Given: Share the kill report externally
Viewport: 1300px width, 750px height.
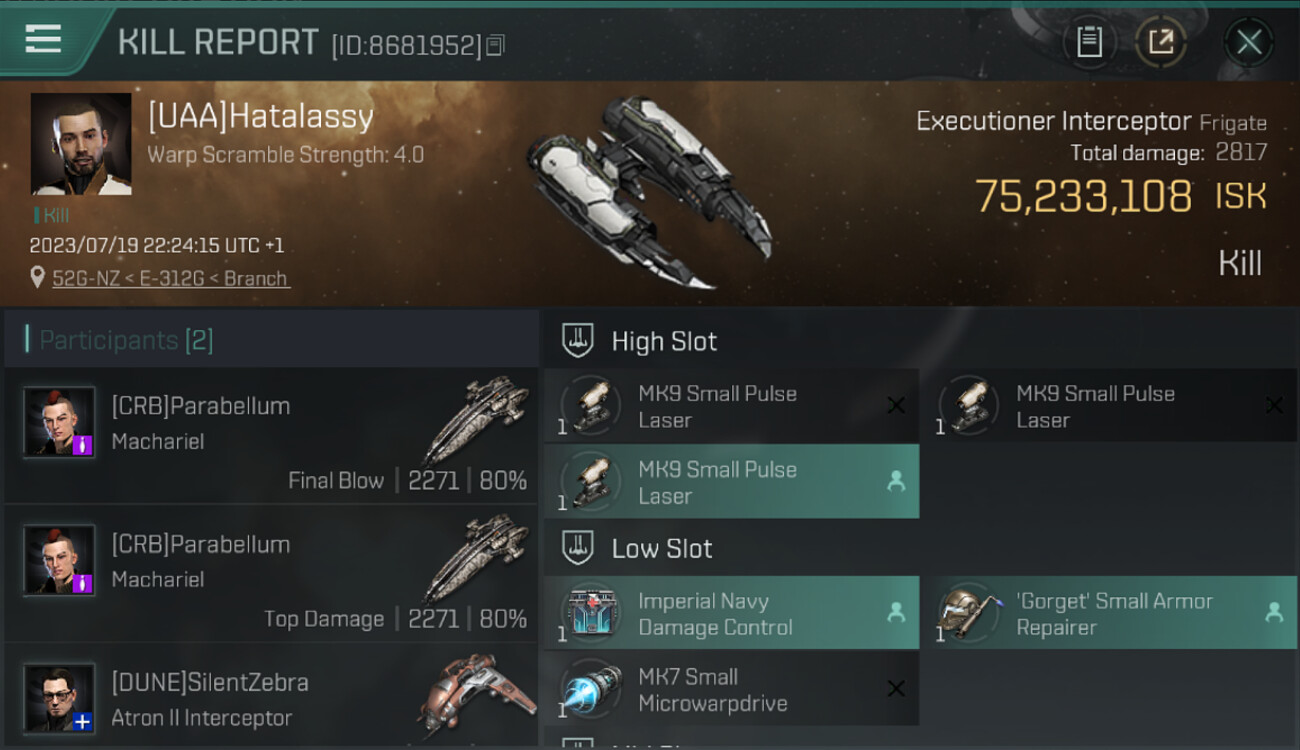Looking at the screenshot, I should (1160, 42).
